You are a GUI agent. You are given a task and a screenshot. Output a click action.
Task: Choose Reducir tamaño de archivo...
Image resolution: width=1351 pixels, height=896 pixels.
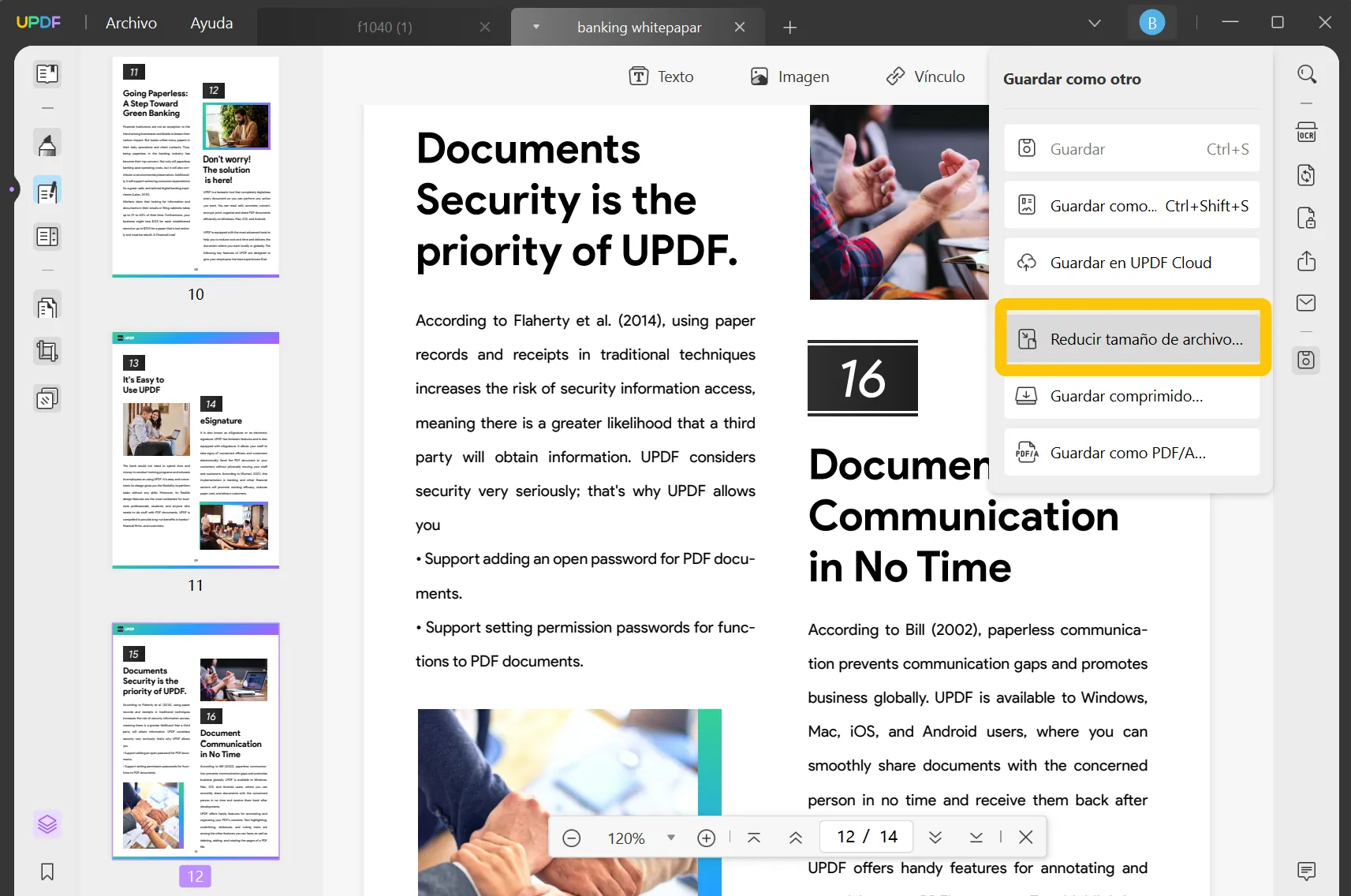coord(1132,338)
